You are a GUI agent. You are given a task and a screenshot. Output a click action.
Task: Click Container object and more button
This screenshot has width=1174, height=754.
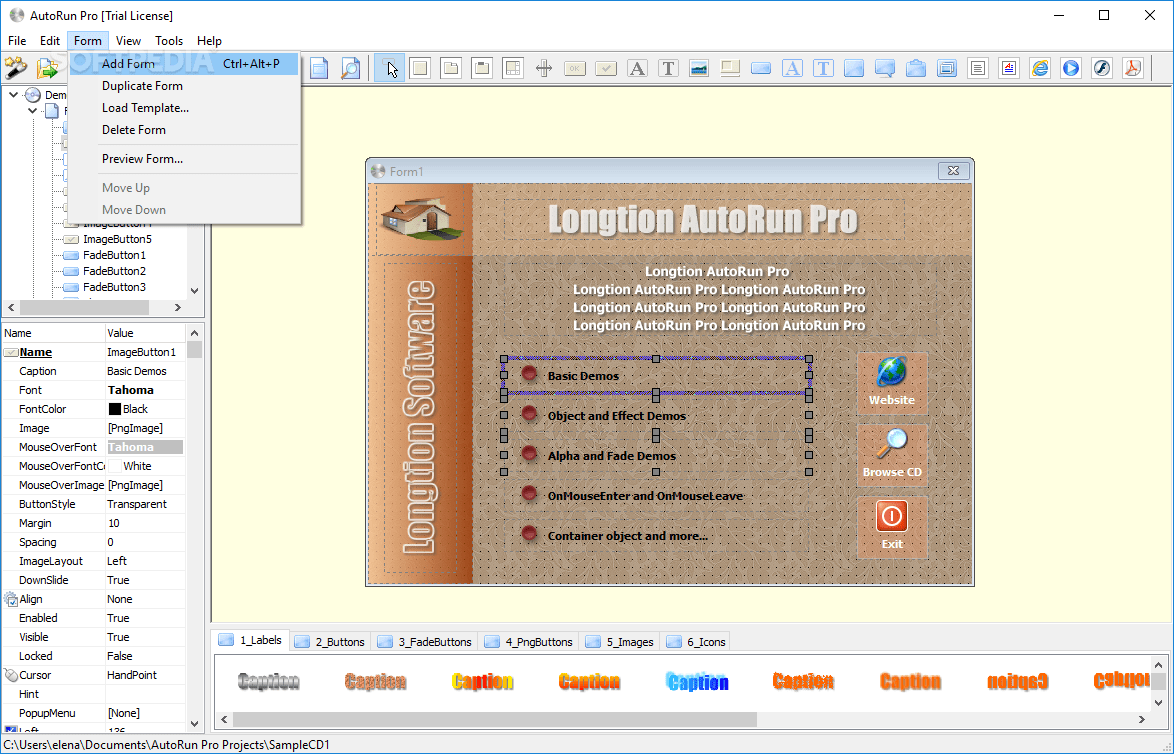pyautogui.click(x=656, y=535)
